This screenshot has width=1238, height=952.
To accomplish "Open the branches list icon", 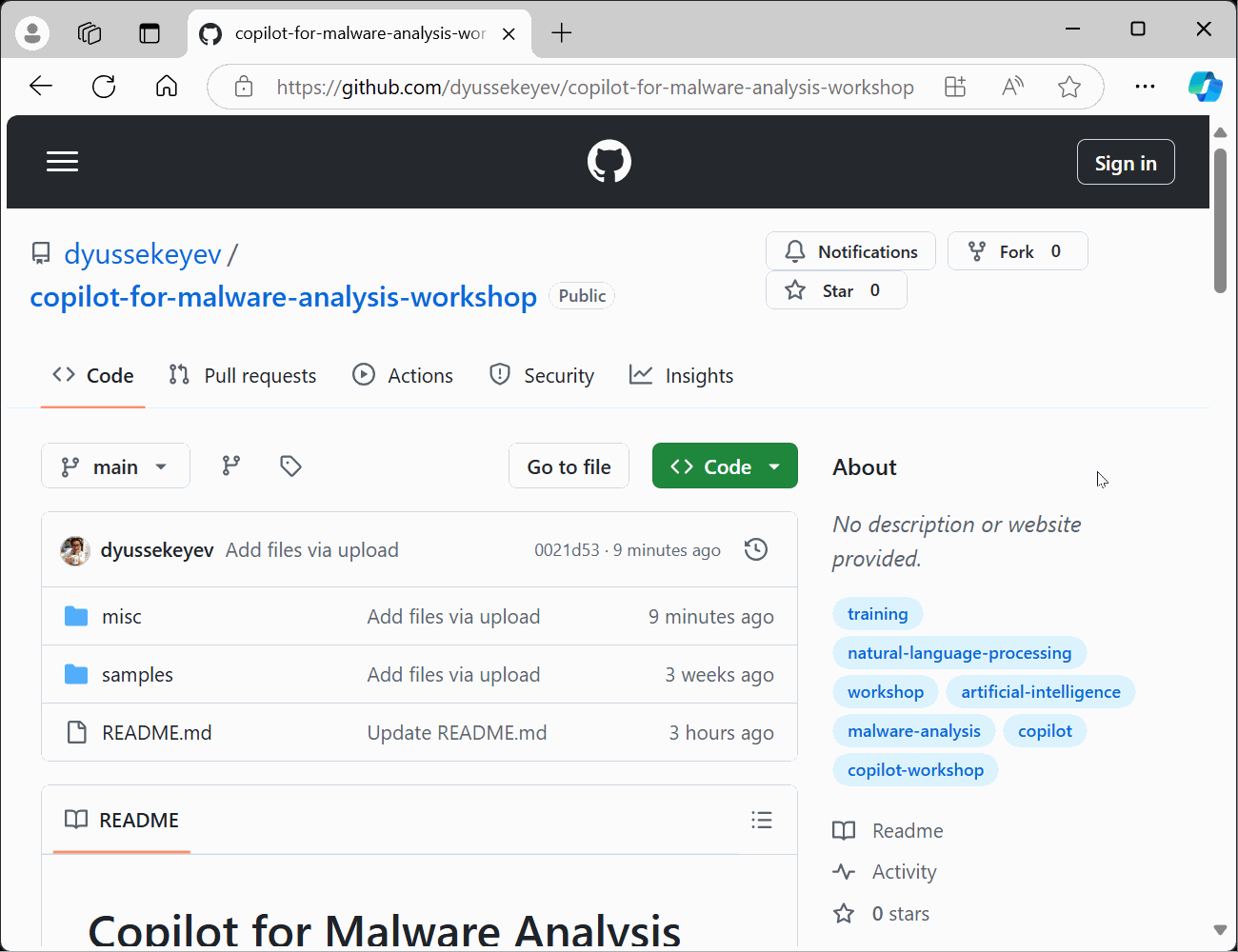I will (x=231, y=466).
